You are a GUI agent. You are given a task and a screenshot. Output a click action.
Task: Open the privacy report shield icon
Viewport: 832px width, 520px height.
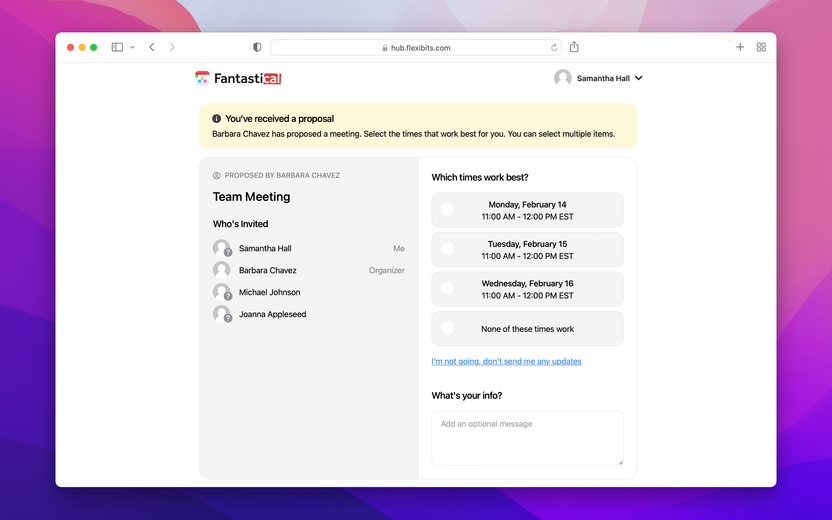pyautogui.click(x=257, y=47)
